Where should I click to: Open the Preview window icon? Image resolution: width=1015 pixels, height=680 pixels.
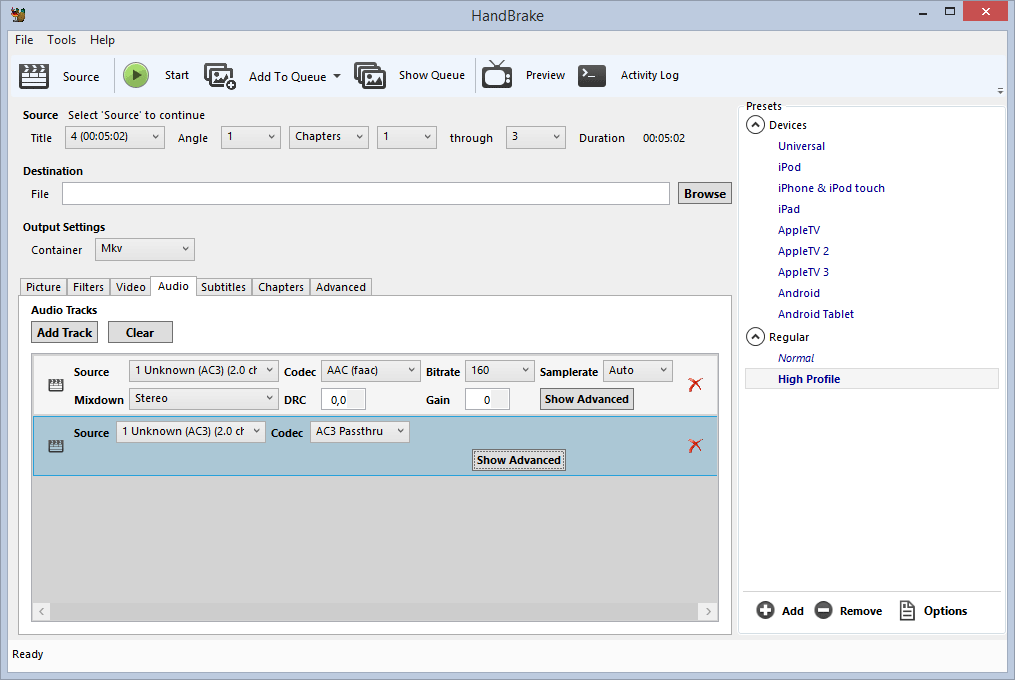[x=497, y=75]
